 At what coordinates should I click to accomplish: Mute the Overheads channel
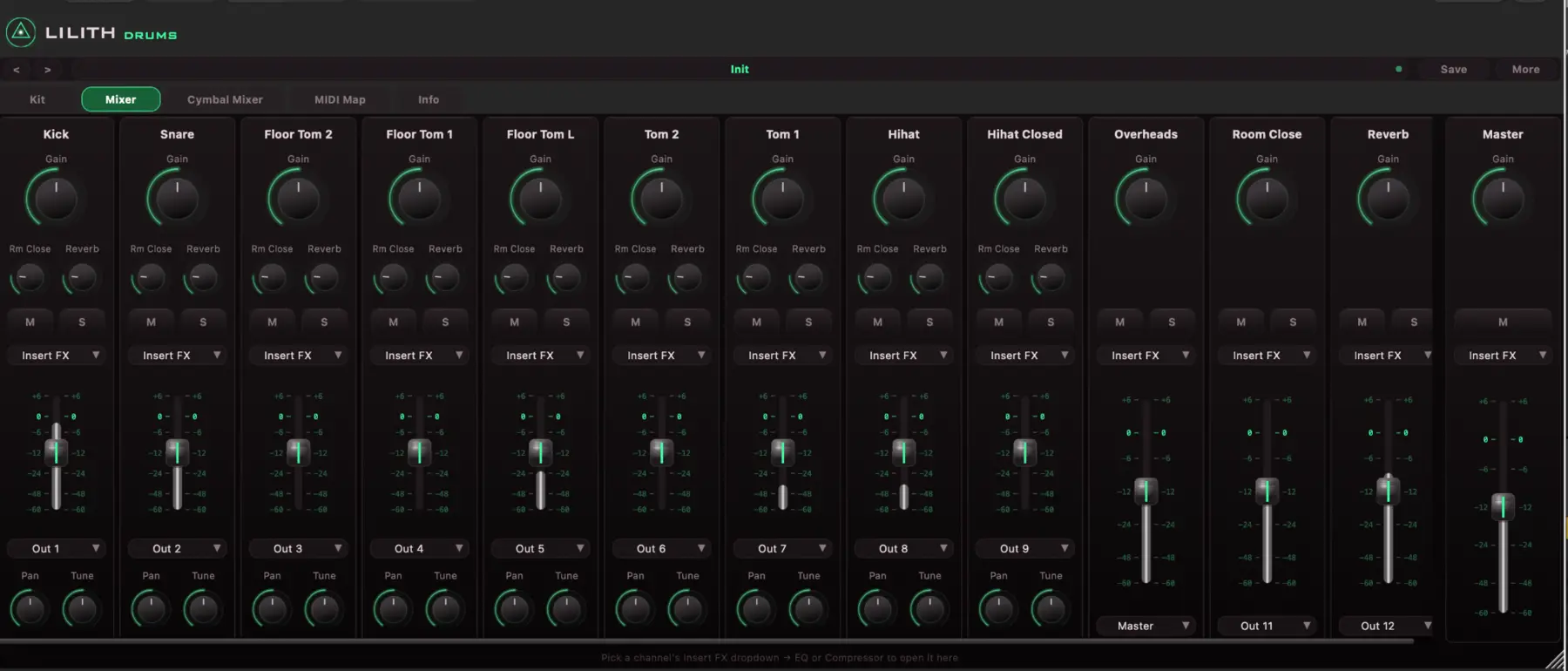pyautogui.click(x=1119, y=322)
